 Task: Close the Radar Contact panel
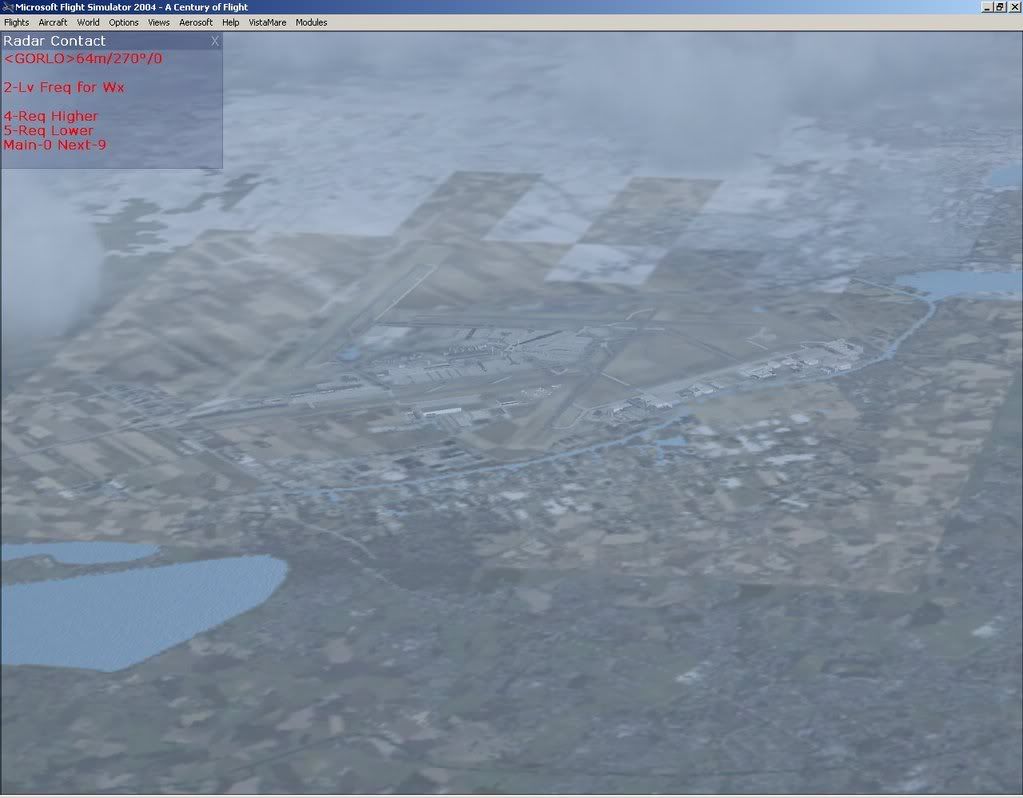pos(215,41)
